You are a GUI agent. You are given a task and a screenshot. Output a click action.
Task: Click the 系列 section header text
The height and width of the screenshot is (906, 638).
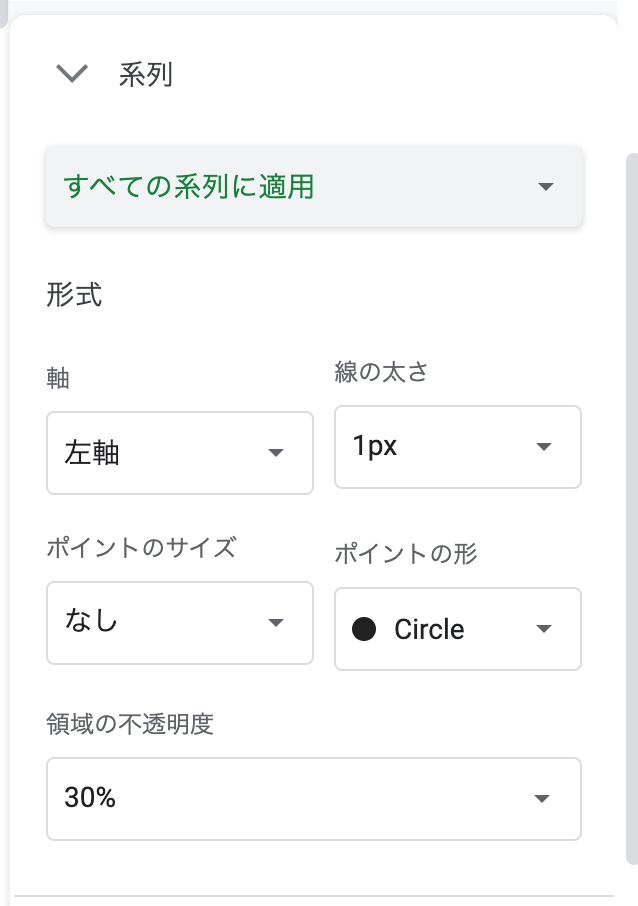pyautogui.click(x=146, y=75)
